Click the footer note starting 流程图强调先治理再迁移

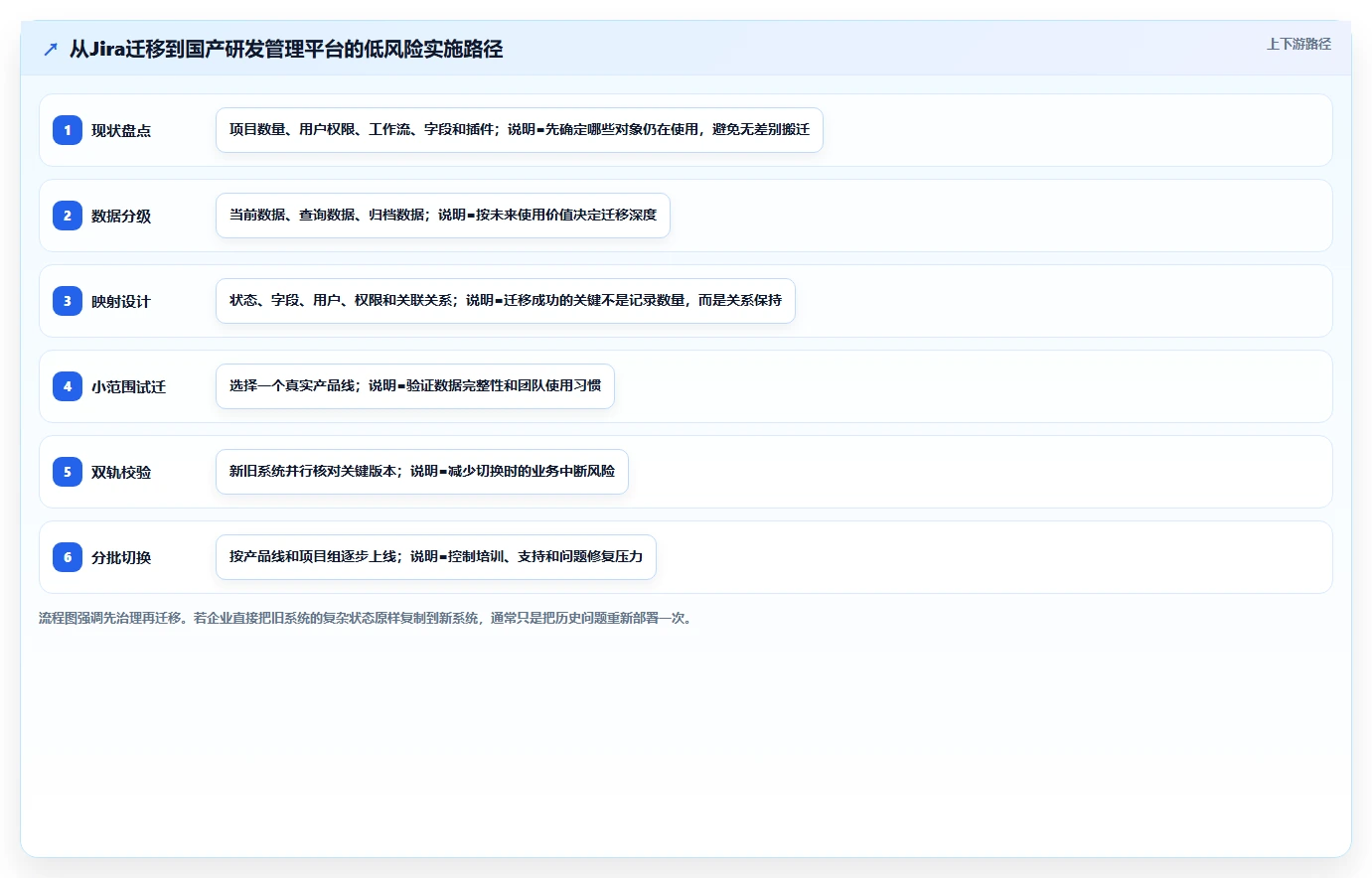[366, 618]
